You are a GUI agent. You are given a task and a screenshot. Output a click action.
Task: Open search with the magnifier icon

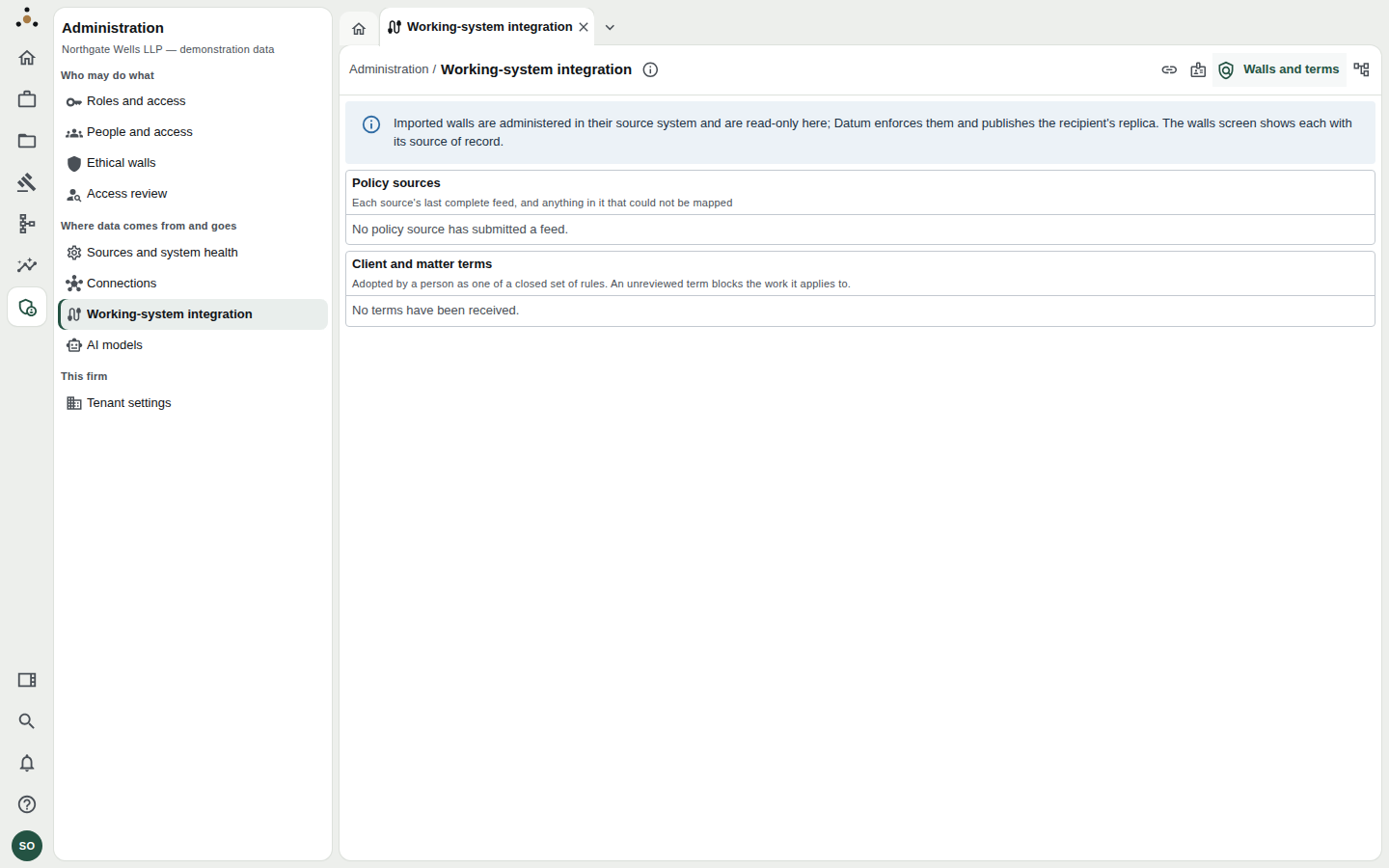pyautogui.click(x=27, y=721)
